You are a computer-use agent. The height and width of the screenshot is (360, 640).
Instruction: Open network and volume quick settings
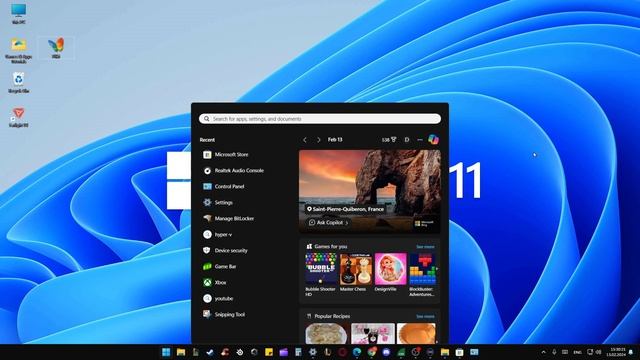[x=594, y=352]
